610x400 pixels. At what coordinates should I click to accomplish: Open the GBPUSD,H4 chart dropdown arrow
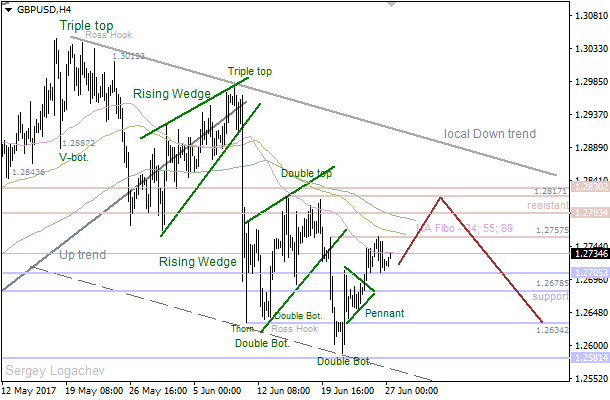click(x=9, y=8)
